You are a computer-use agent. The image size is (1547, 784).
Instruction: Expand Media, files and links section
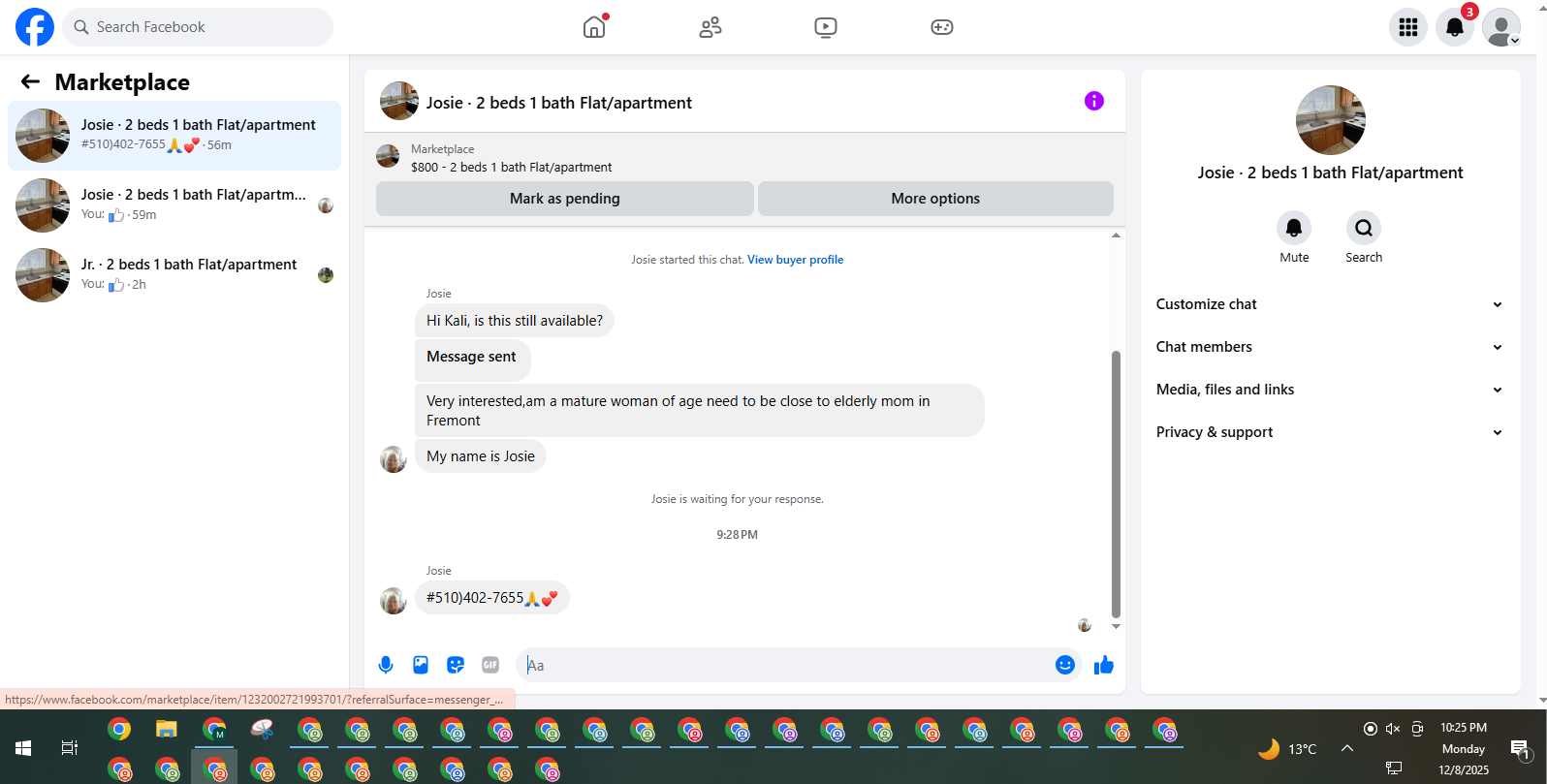1330,390
